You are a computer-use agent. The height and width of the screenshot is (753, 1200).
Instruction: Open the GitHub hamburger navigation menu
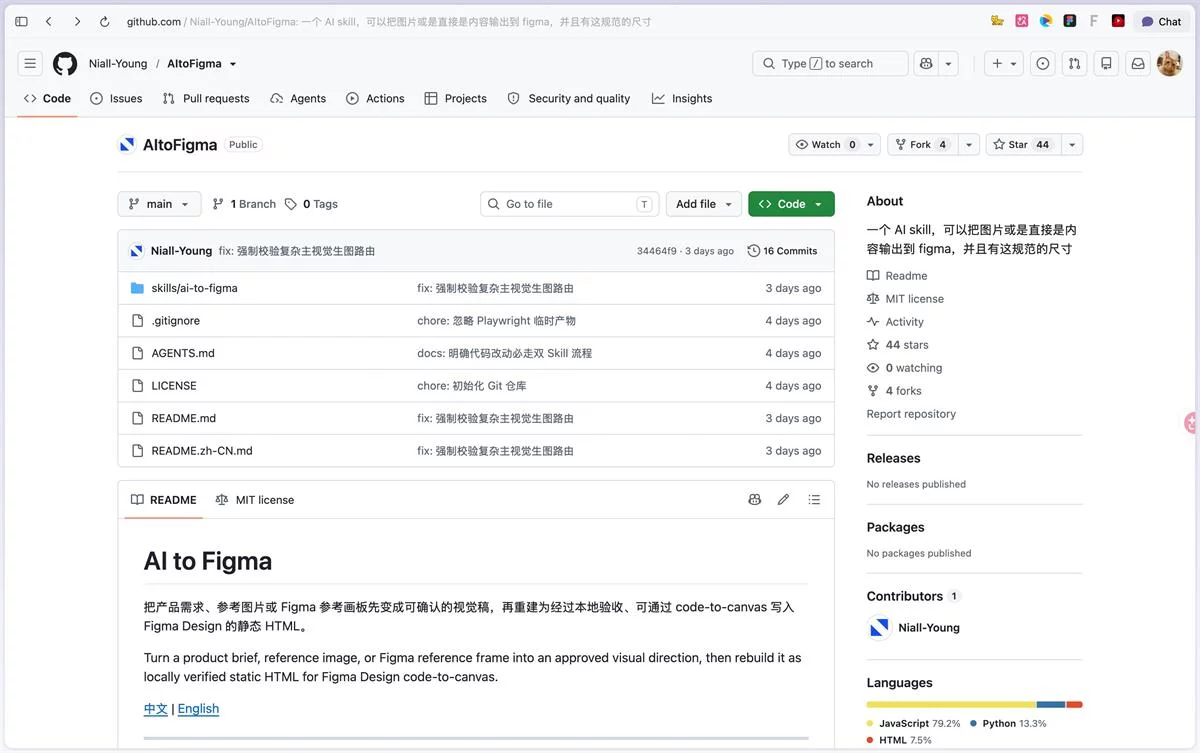click(x=30, y=63)
